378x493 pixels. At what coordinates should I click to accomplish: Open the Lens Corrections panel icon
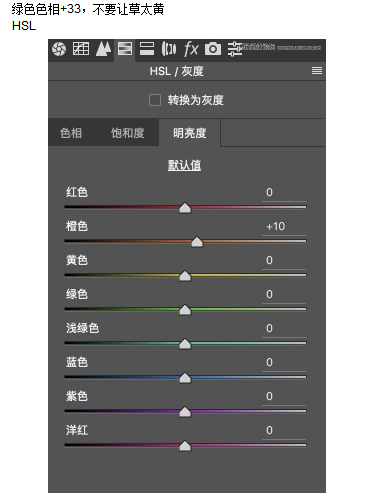[x=169, y=49]
